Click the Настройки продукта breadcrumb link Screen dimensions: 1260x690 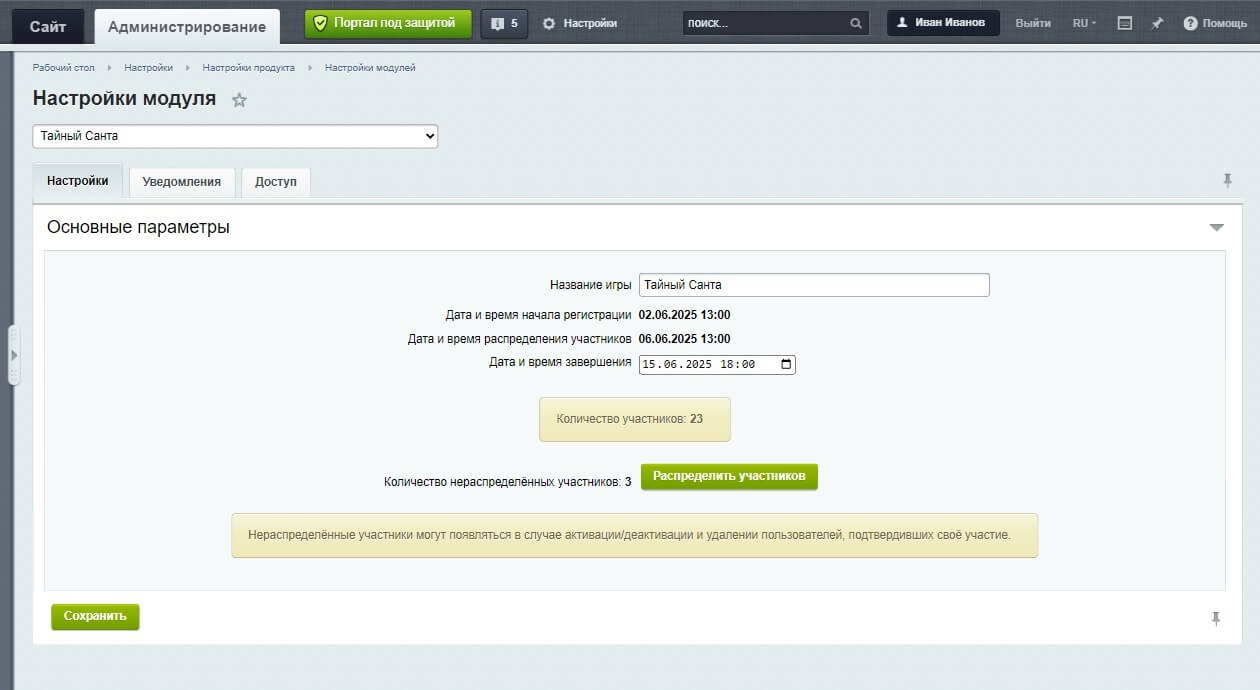[x=248, y=68]
